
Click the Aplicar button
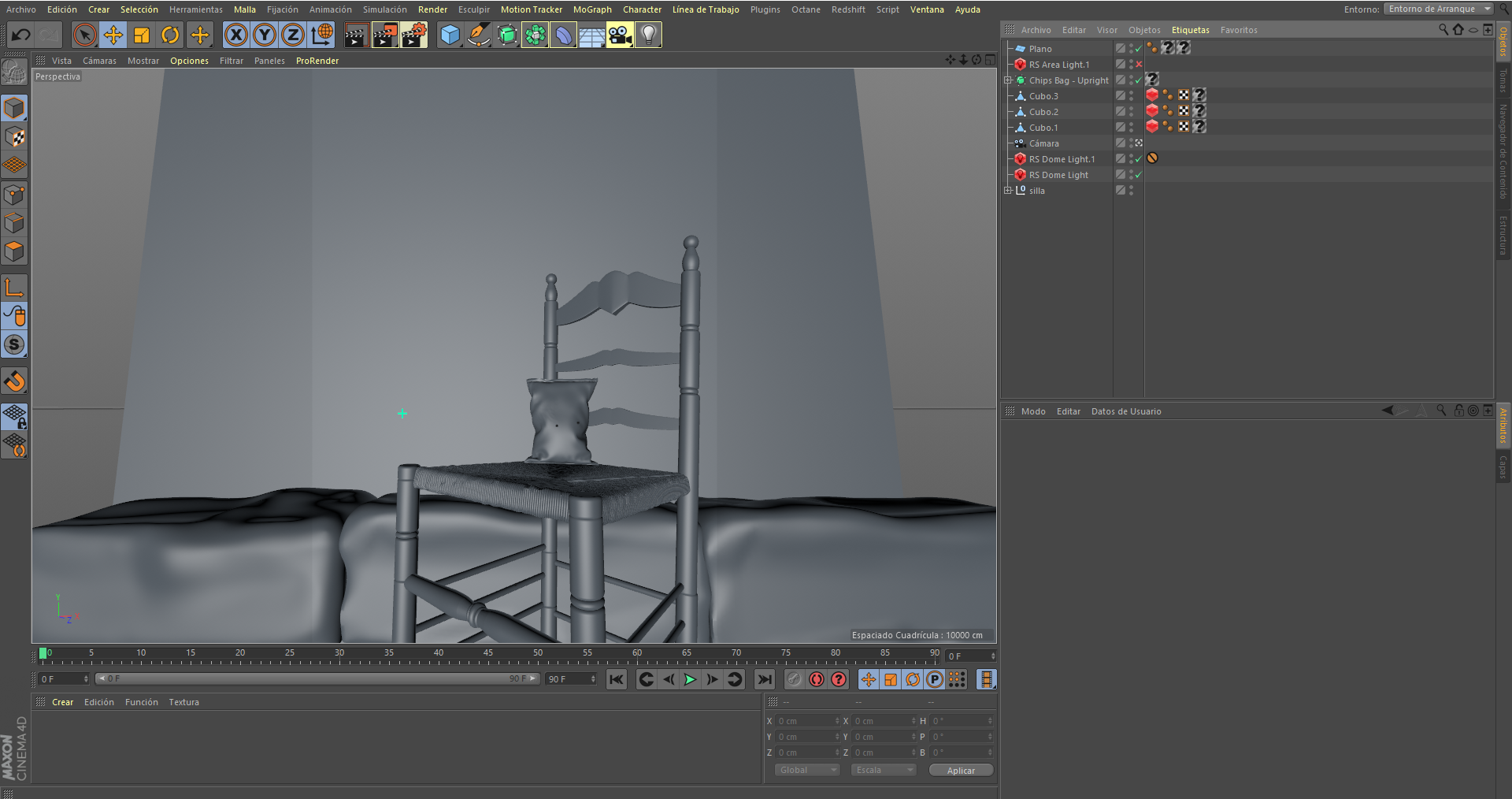(x=961, y=770)
